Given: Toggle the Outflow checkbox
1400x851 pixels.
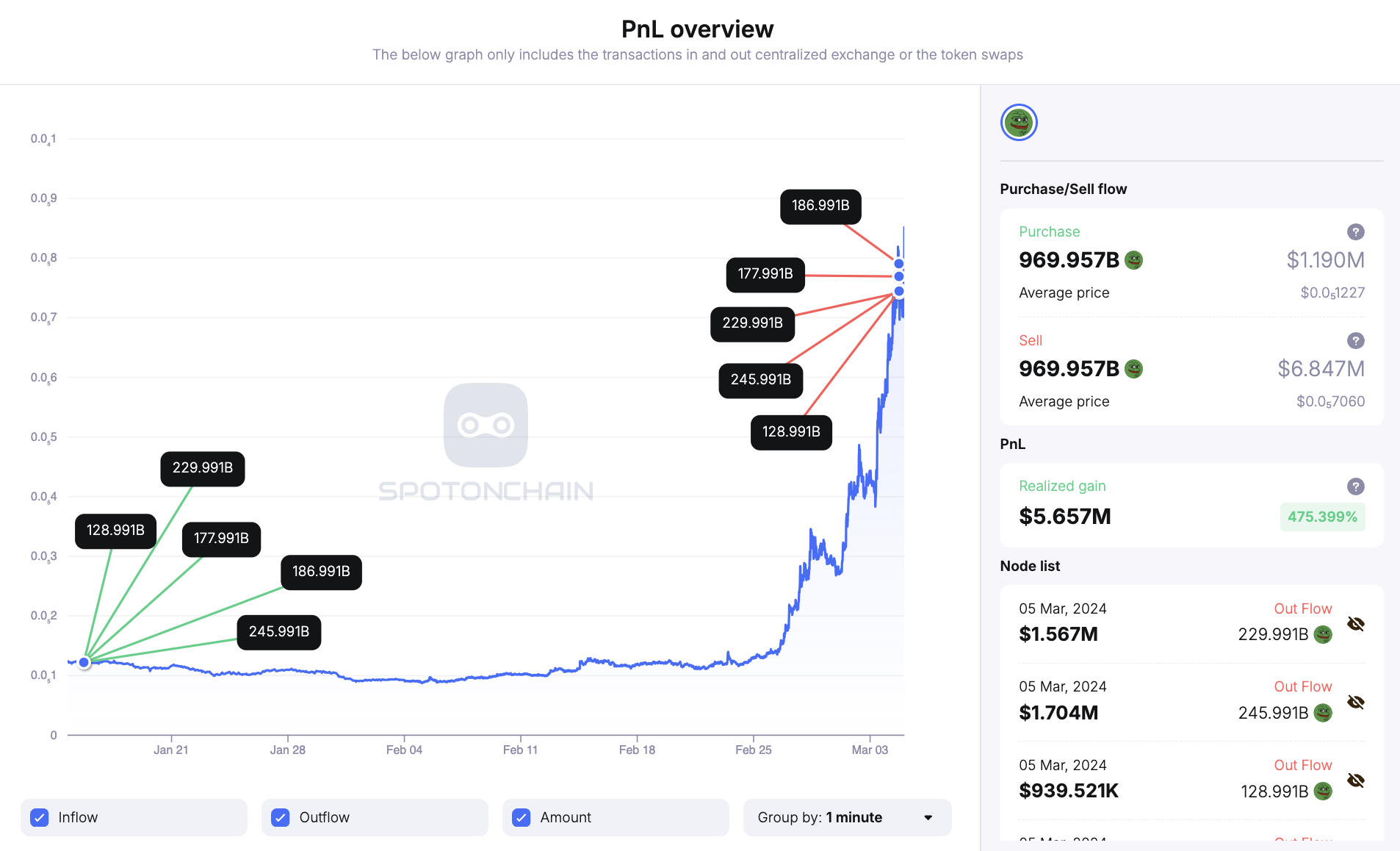Looking at the screenshot, I should [x=281, y=817].
